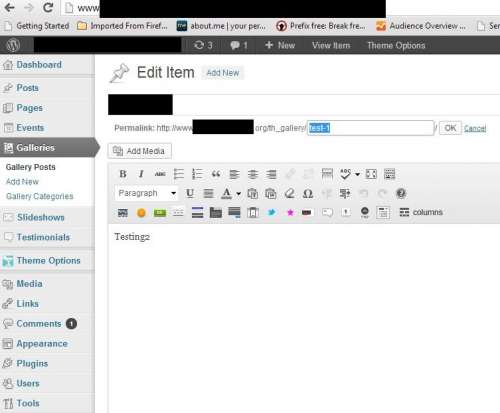Insert the Twitter bird shortcode
The height and width of the screenshot is (413, 500).
tap(272, 212)
